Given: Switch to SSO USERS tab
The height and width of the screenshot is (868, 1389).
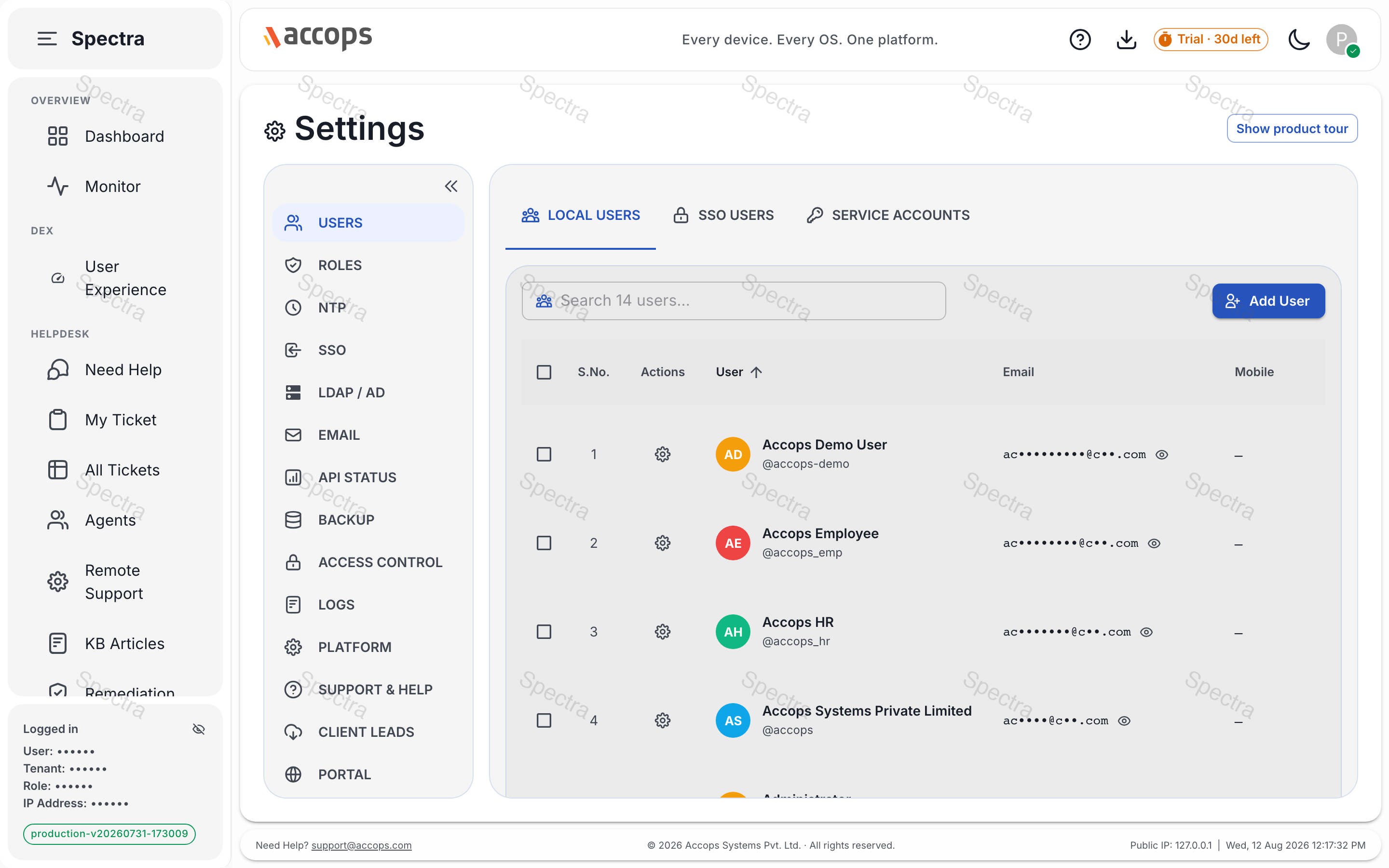Looking at the screenshot, I should coord(723,215).
